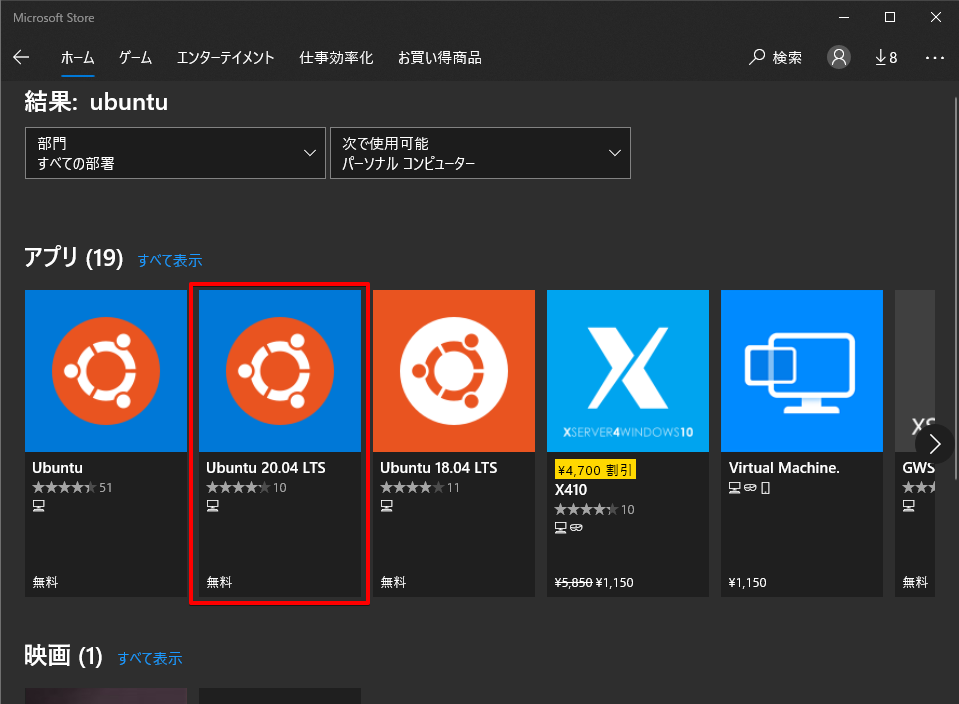This screenshot has width=959, height=704.
Task: Click the 結果: ubuntu results heading
Action: point(96,102)
